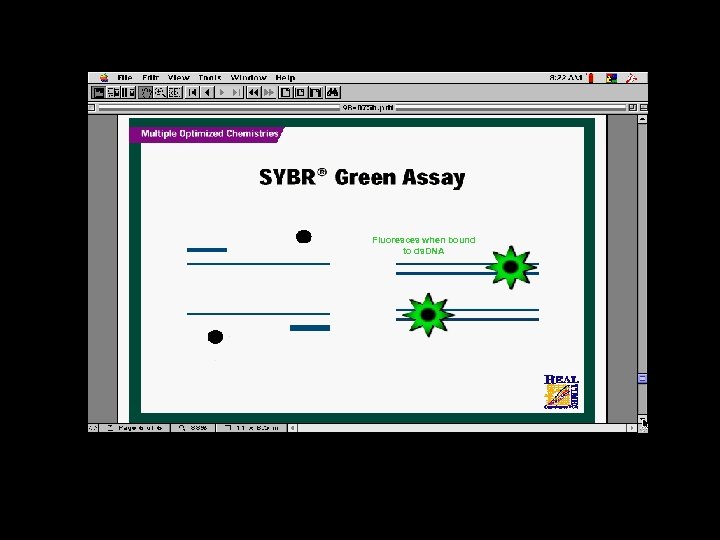Jump to the Last Page
Viewport: 720px width, 540px height.
[236, 92]
